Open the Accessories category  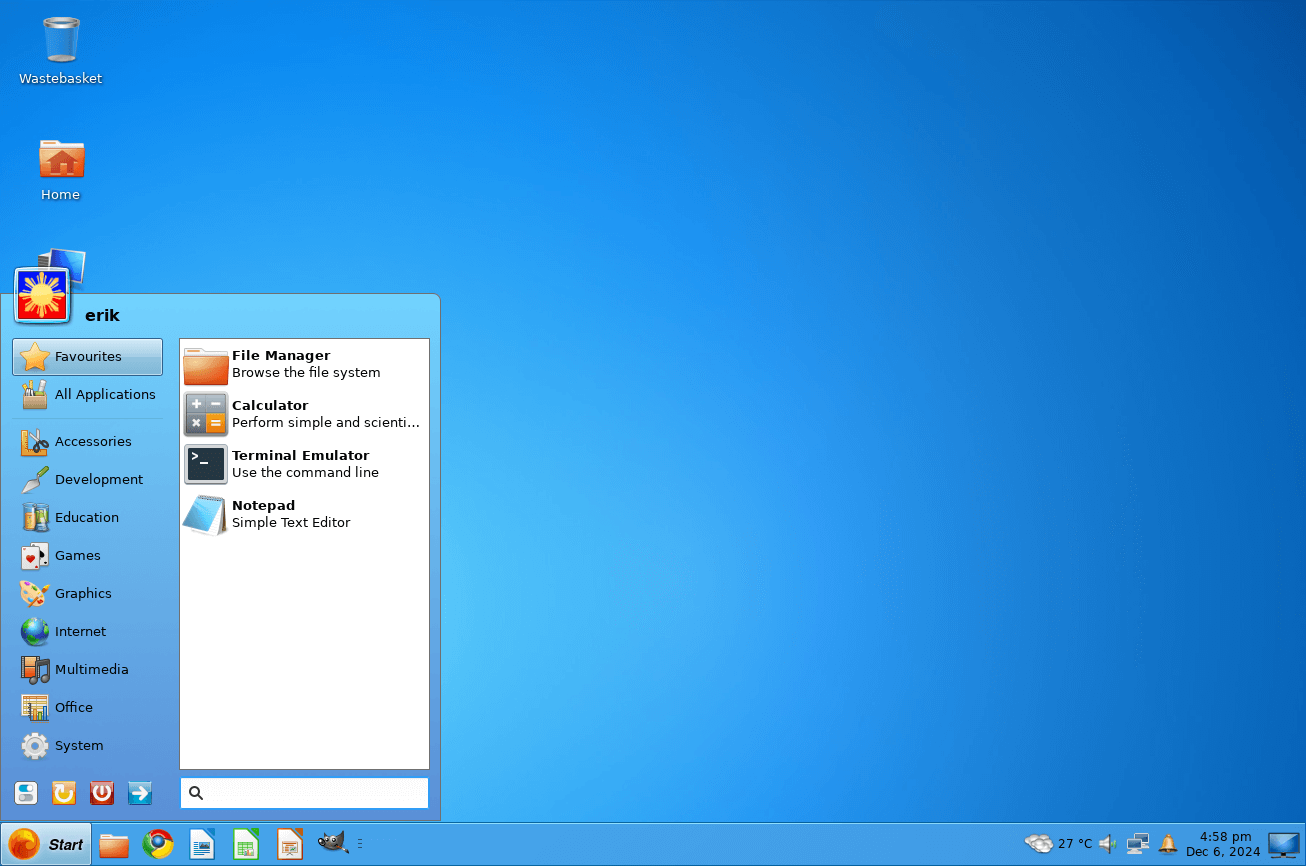click(88, 442)
